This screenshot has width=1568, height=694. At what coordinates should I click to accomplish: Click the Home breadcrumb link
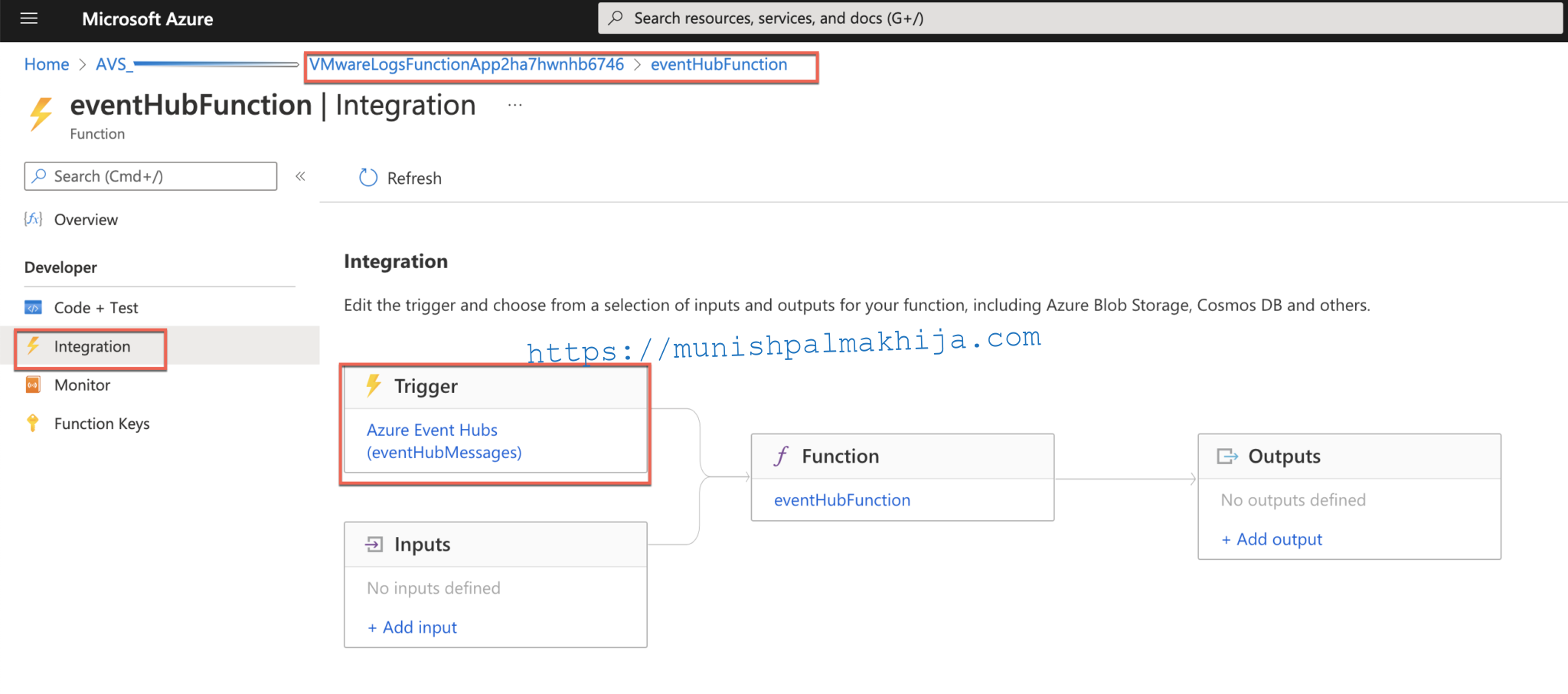click(x=46, y=64)
